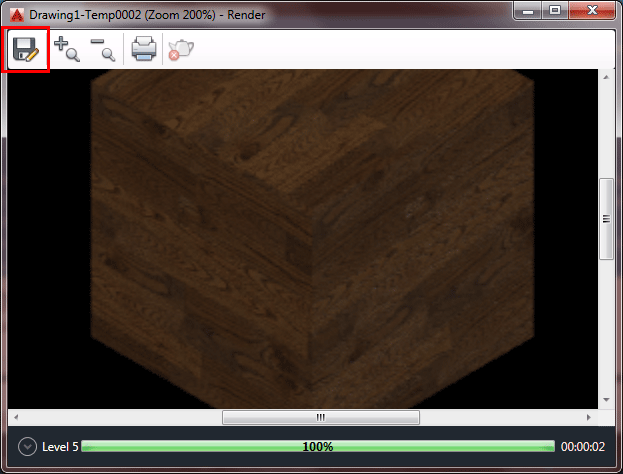The width and height of the screenshot is (623, 474).
Task: Click the vertical scrollbar down arrow
Action: 606,400
